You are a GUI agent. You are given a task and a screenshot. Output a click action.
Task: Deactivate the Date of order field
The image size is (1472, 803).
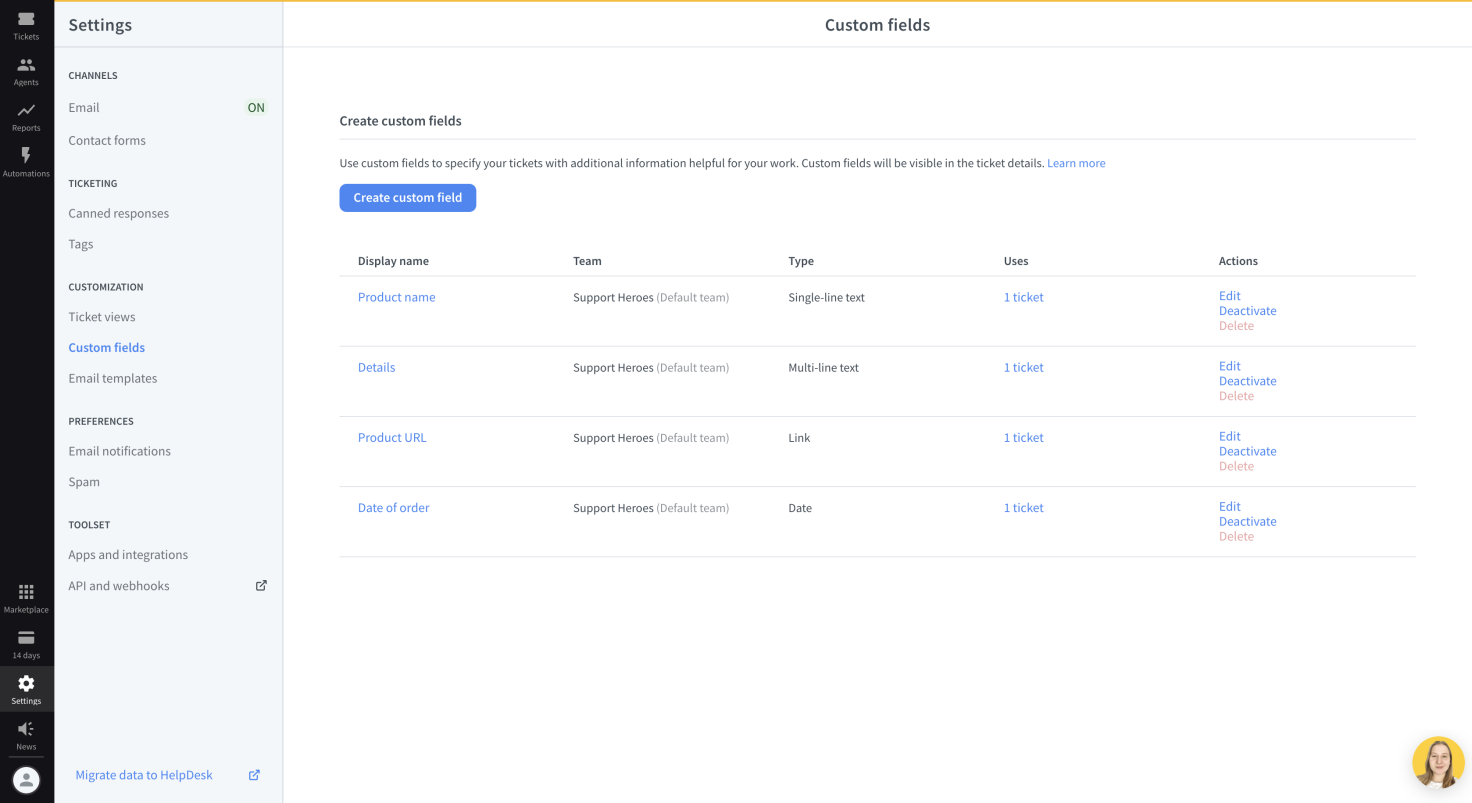(1248, 521)
